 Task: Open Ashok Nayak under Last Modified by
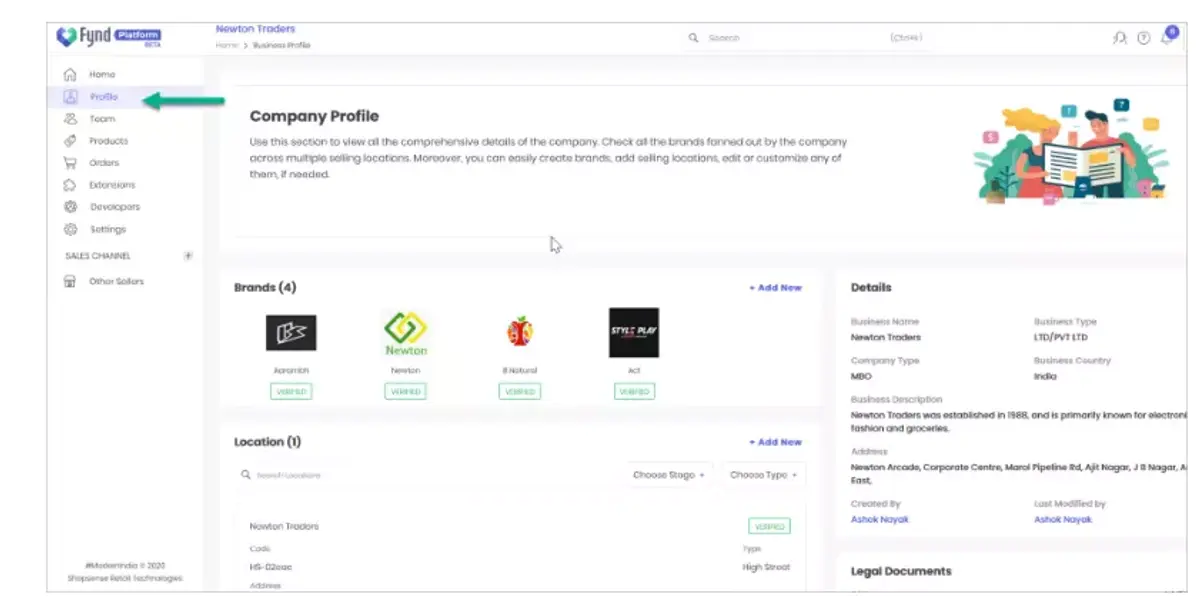(1063, 520)
